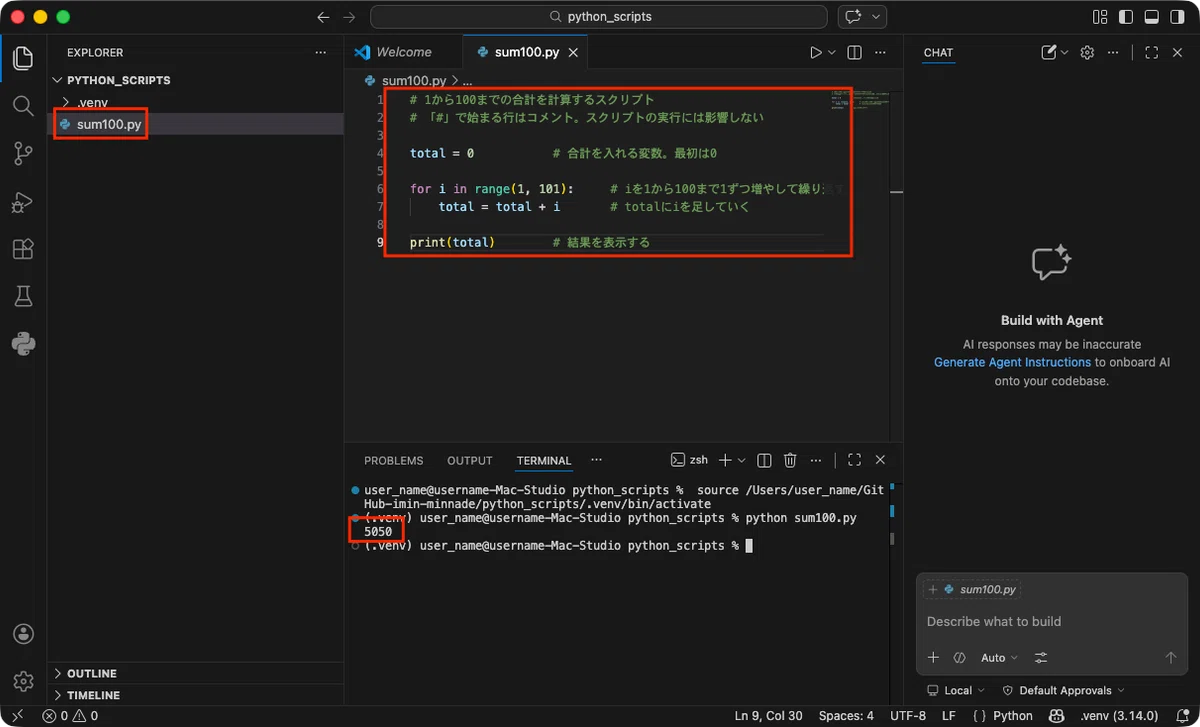The height and width of the screenshot is (727, 1200).
Task: Open the Source Control view
Action: 23,153
